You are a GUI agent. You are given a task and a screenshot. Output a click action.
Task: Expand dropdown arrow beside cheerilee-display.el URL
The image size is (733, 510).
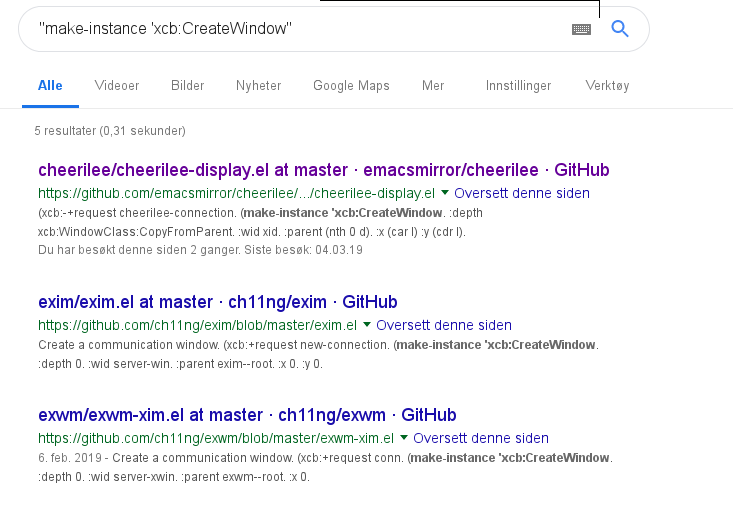click(x=445, y=193)
